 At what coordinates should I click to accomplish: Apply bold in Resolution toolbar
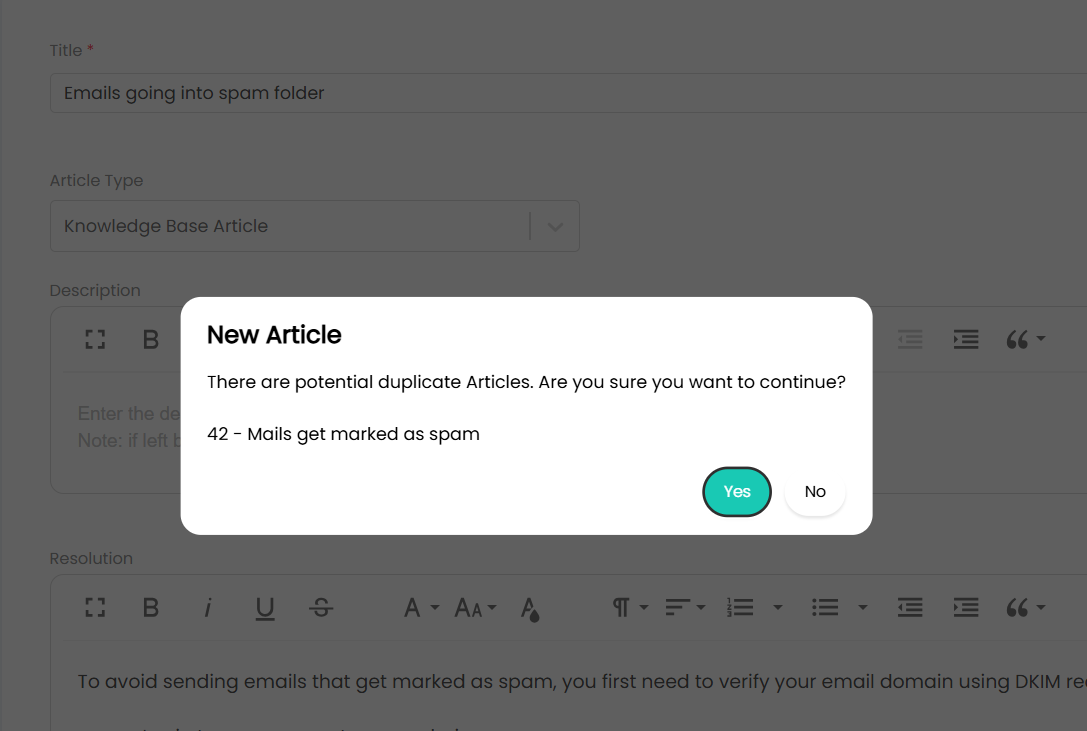151,608
